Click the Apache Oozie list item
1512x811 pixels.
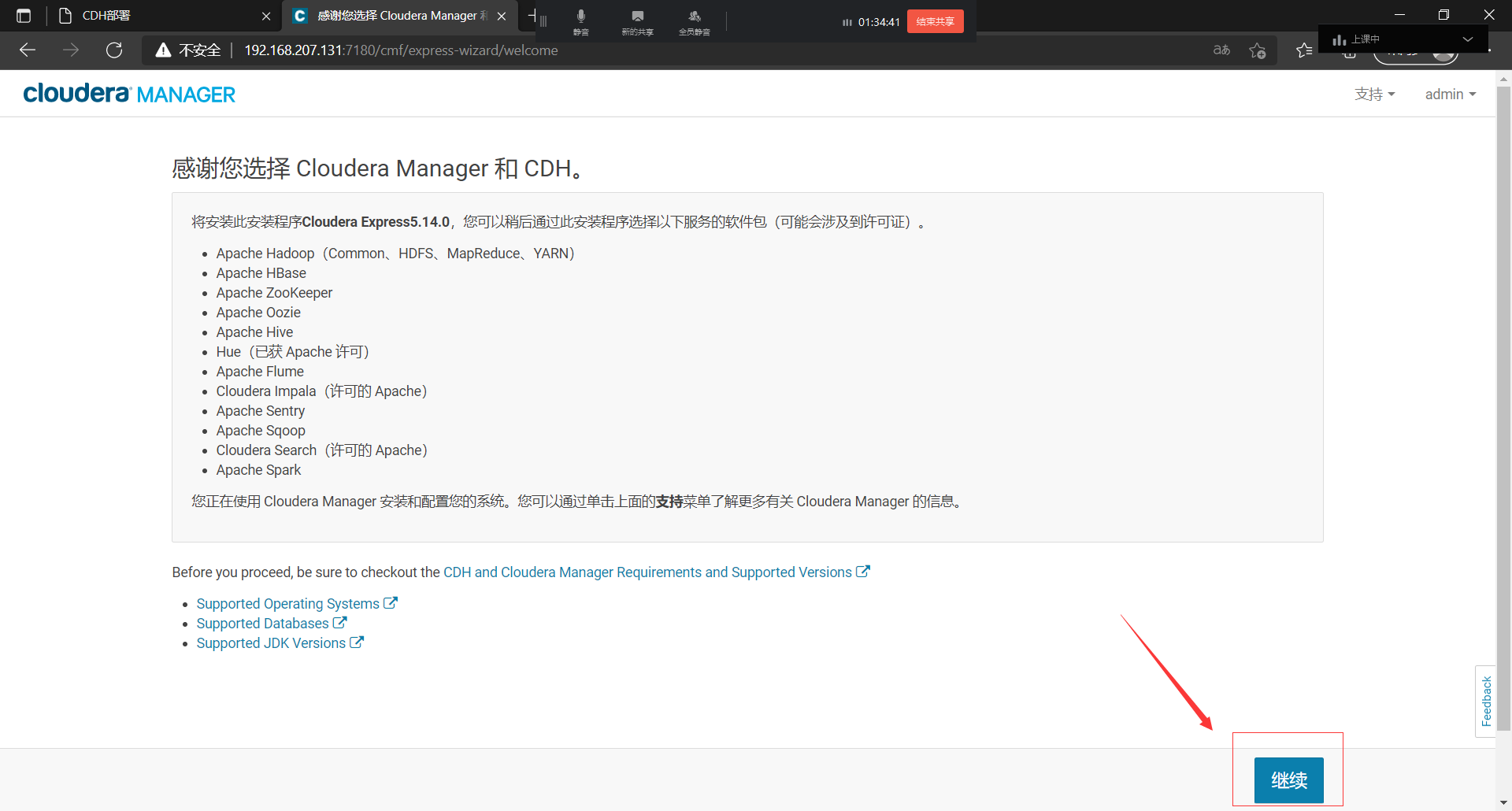coord(258,313)
